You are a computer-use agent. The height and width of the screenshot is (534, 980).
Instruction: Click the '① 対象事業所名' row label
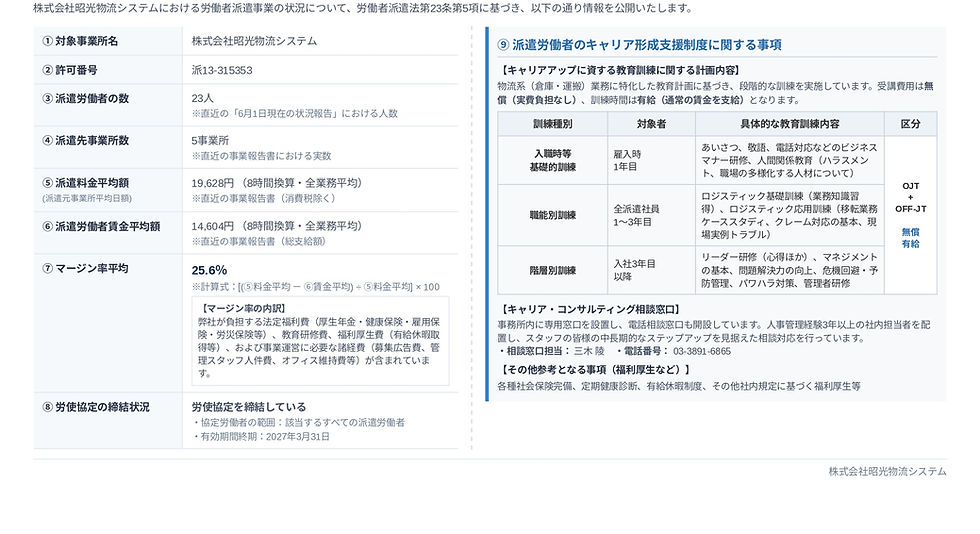[80, 41]
